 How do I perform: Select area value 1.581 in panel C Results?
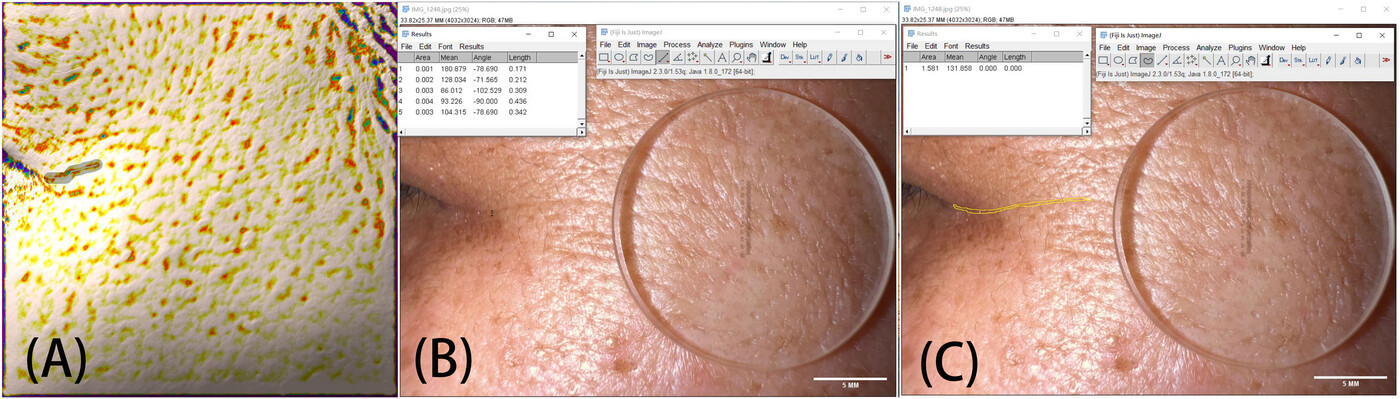coord(930,68)
